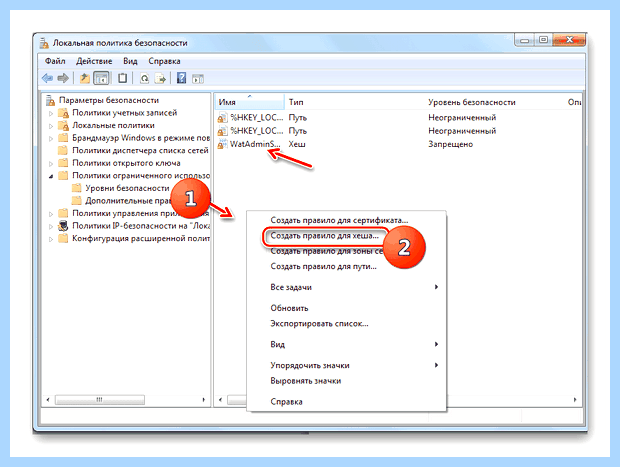Open the Действие menu
The image size is (620, 467).
[x=94, y=61]
